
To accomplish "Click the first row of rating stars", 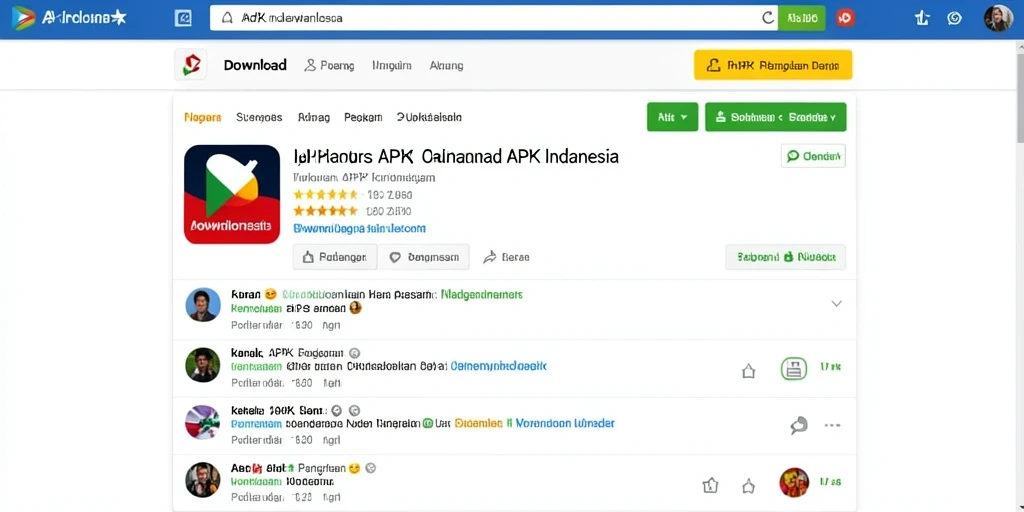I will click(325, 195).
